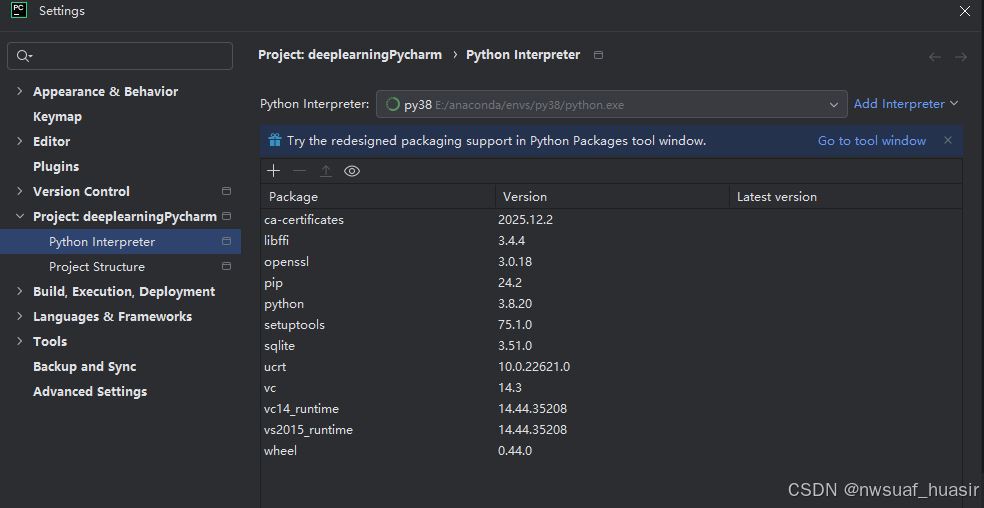Select the setuptools package row

pyautogui.click(x=294, y=325)
